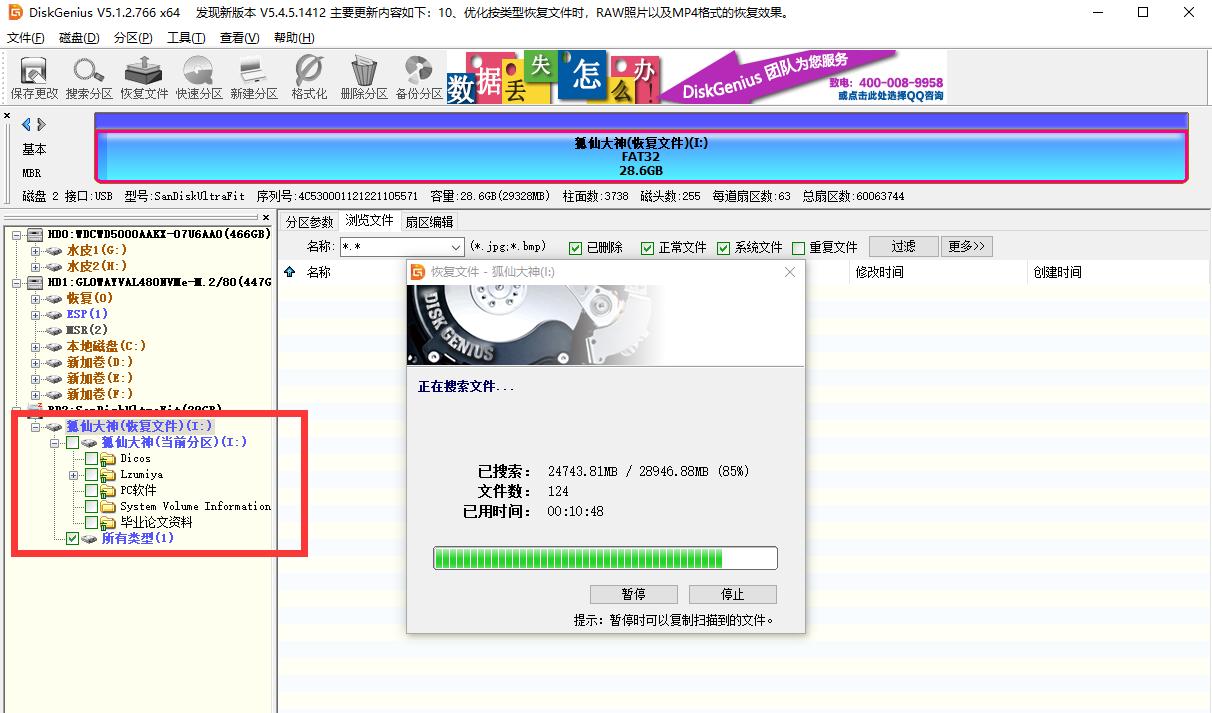Uncheck the 所有类型(1) checkbox
1212x713 pixels.
click(72, 539)
